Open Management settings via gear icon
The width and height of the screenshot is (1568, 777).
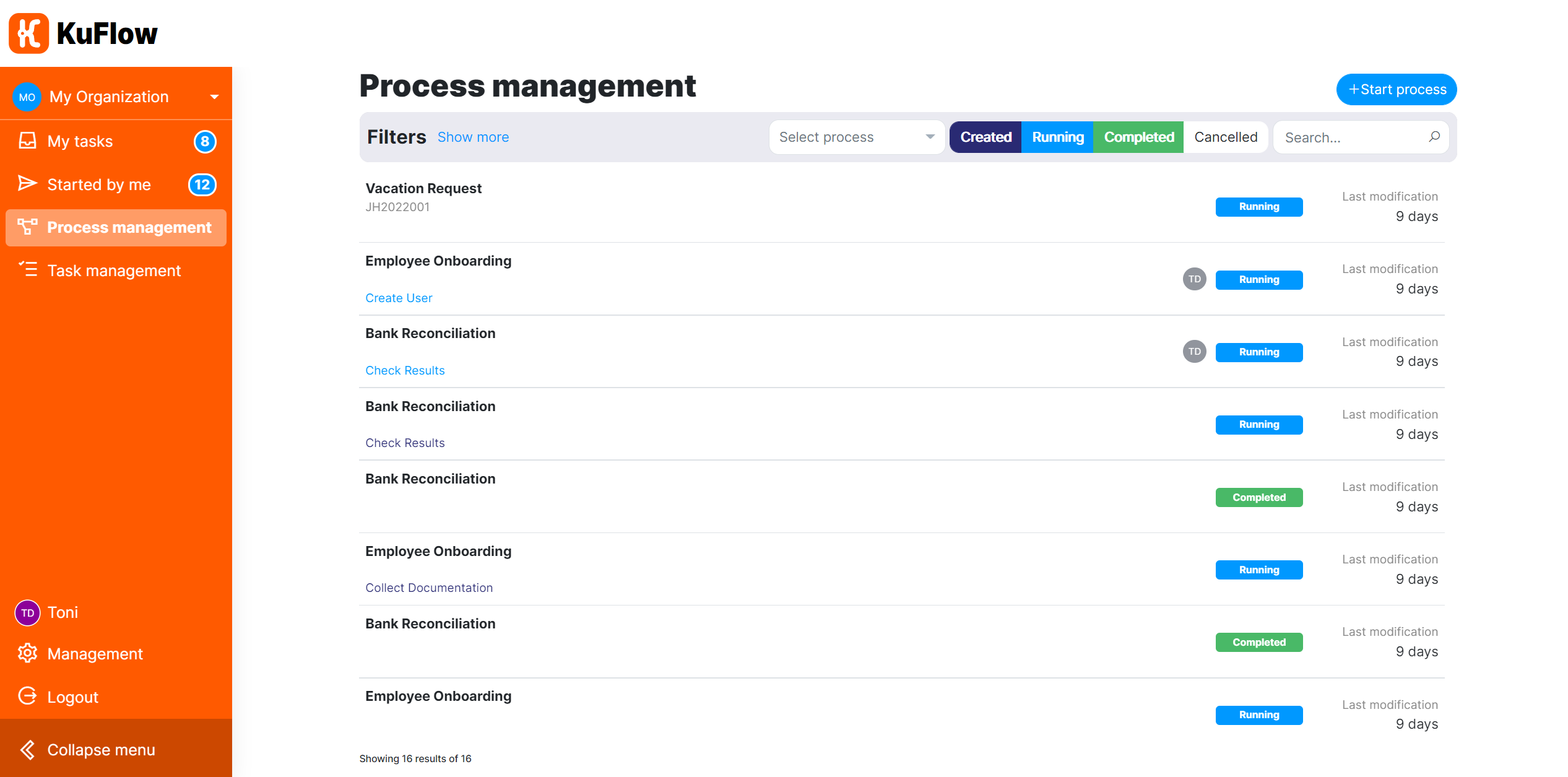click(27, 654)
